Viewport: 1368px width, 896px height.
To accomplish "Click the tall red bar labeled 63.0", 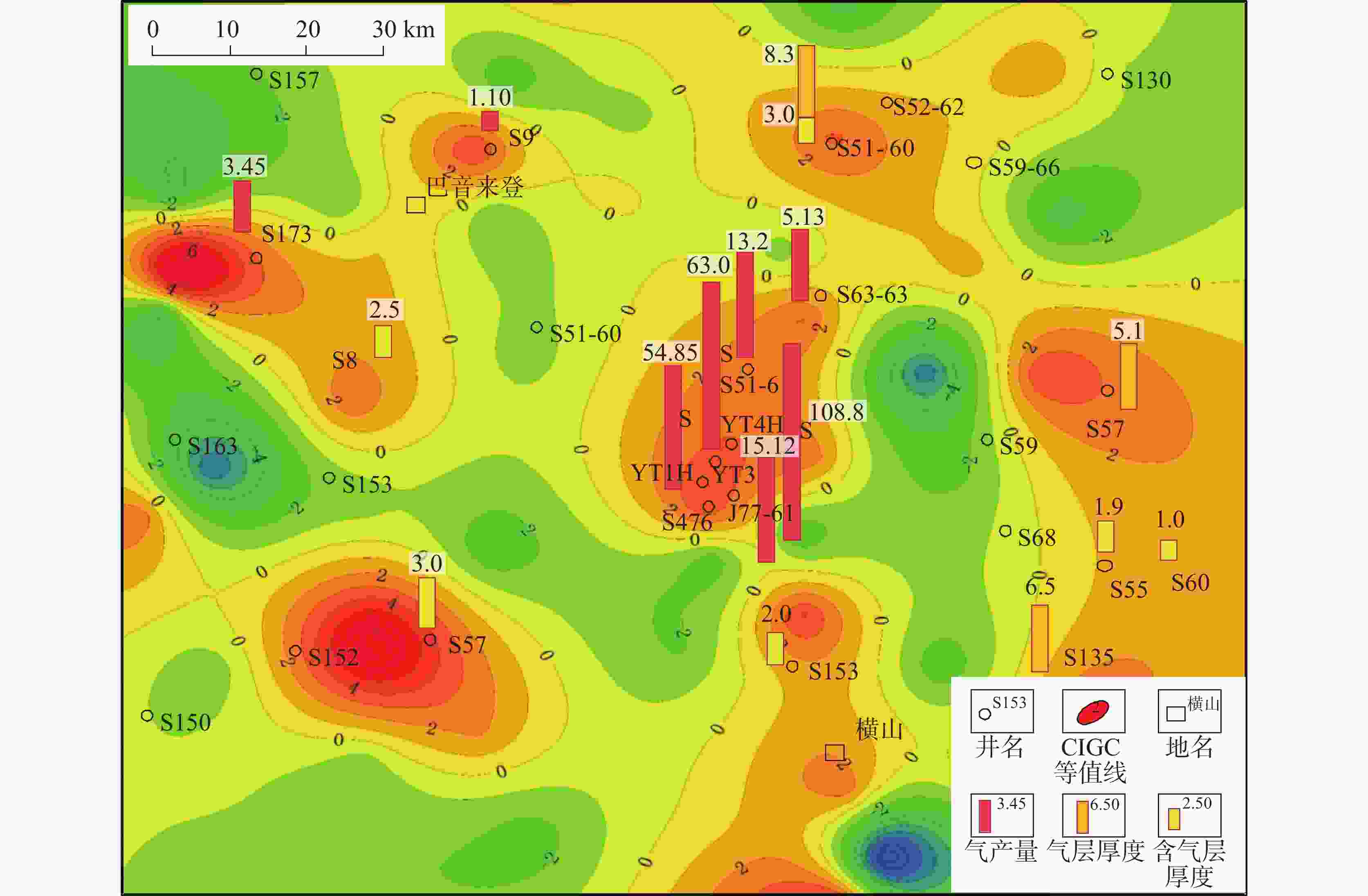I will [x=711, y=365].
